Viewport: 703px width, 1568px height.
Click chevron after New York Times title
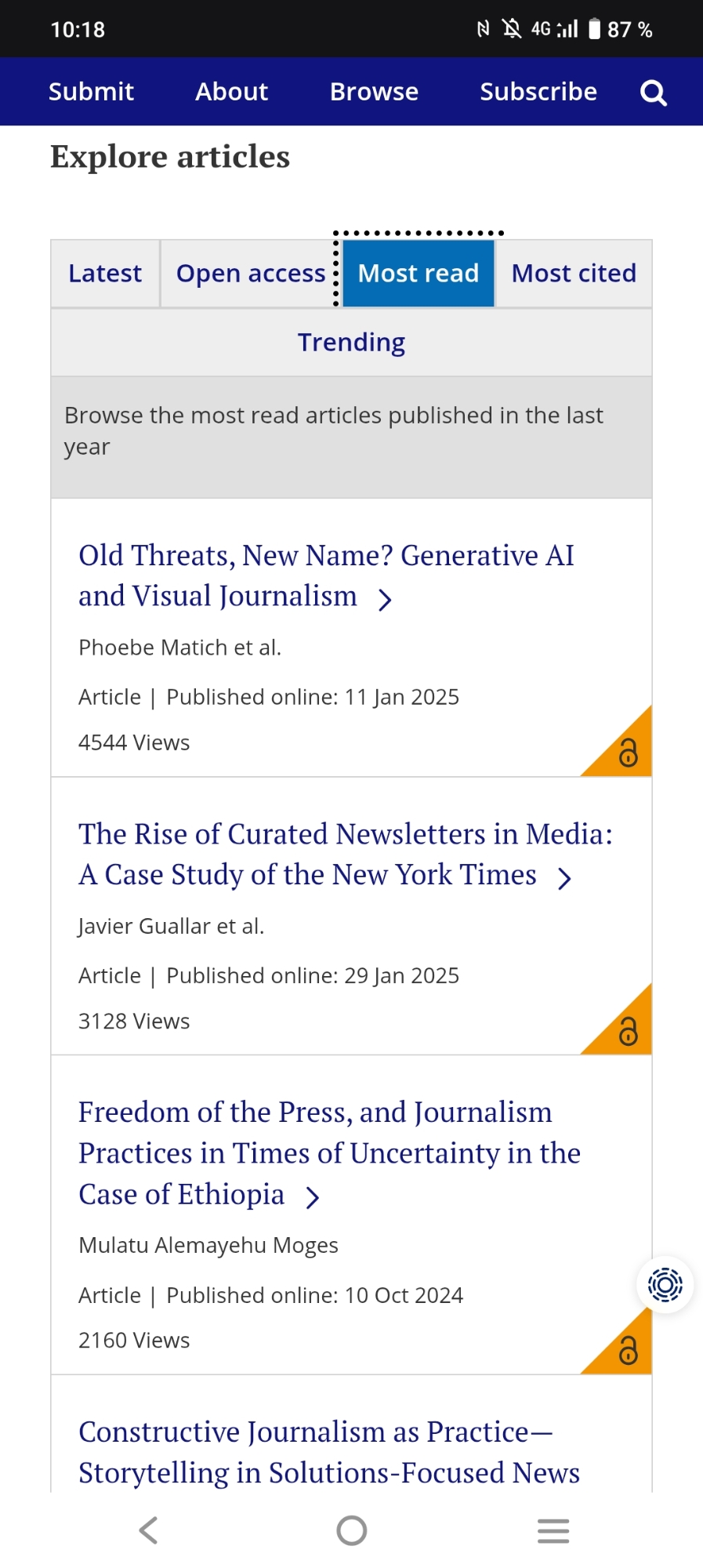pos(564,878)
